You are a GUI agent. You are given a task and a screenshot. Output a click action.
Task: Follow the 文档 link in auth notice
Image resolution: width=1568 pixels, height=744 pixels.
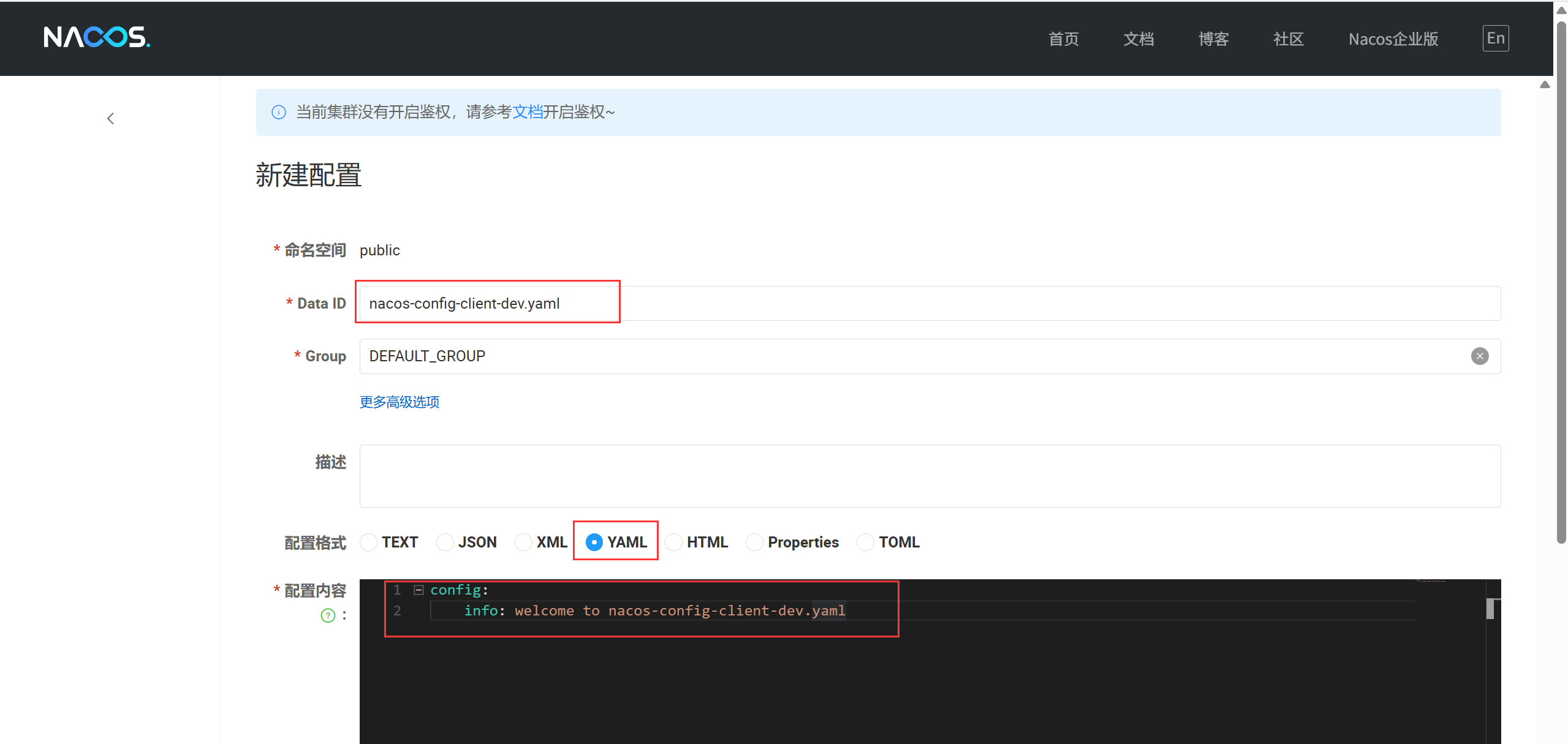click(528, 112)
